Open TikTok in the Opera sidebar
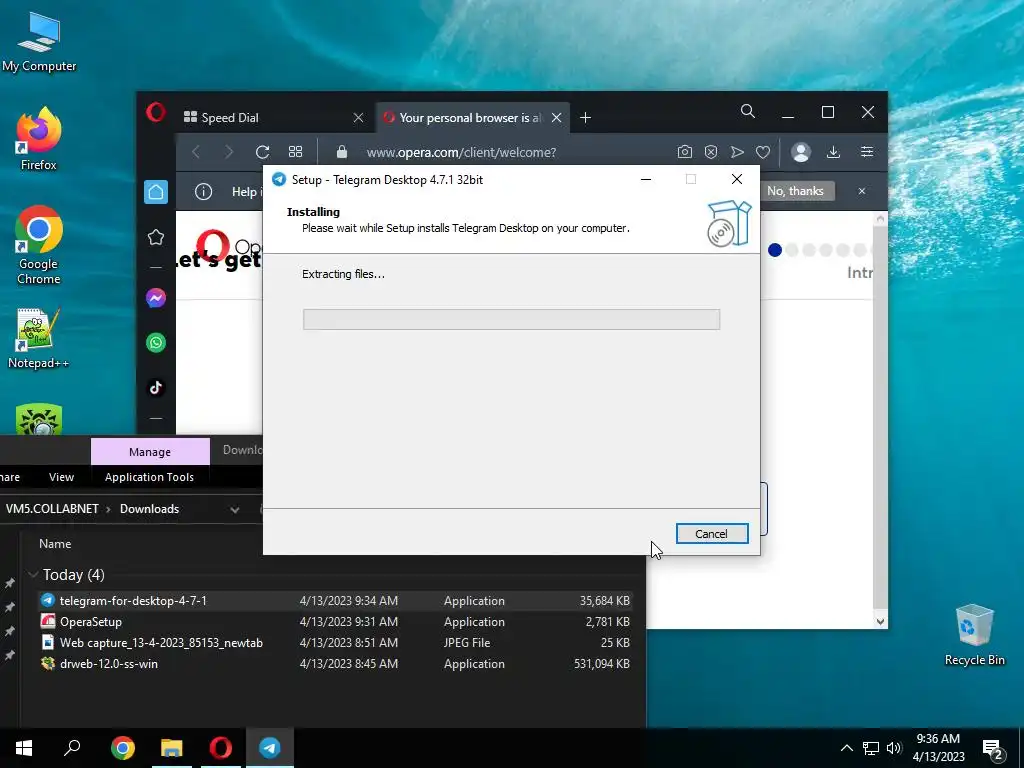The height and width of the screenshot is (768, 1024). click(x=156, y=388)
